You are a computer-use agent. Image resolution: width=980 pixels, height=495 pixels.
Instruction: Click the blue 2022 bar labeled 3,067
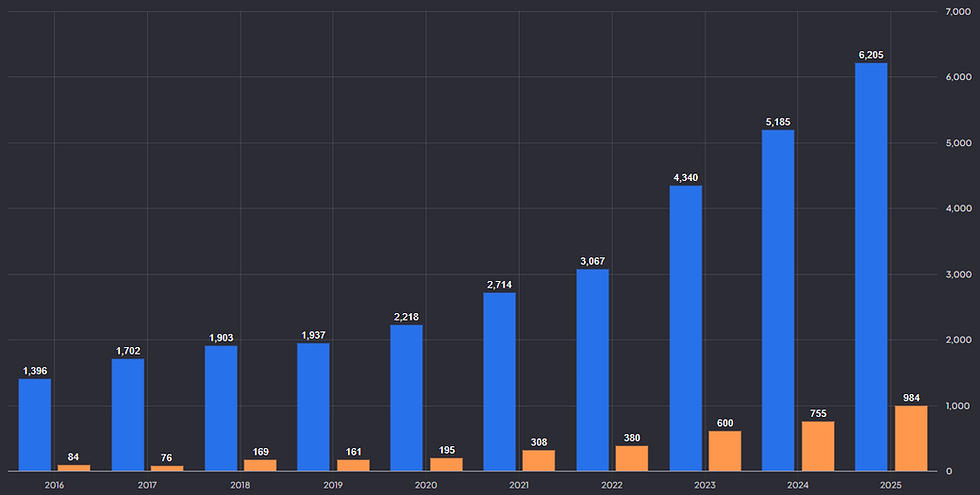pyautogui.click(x=592, y=370)
